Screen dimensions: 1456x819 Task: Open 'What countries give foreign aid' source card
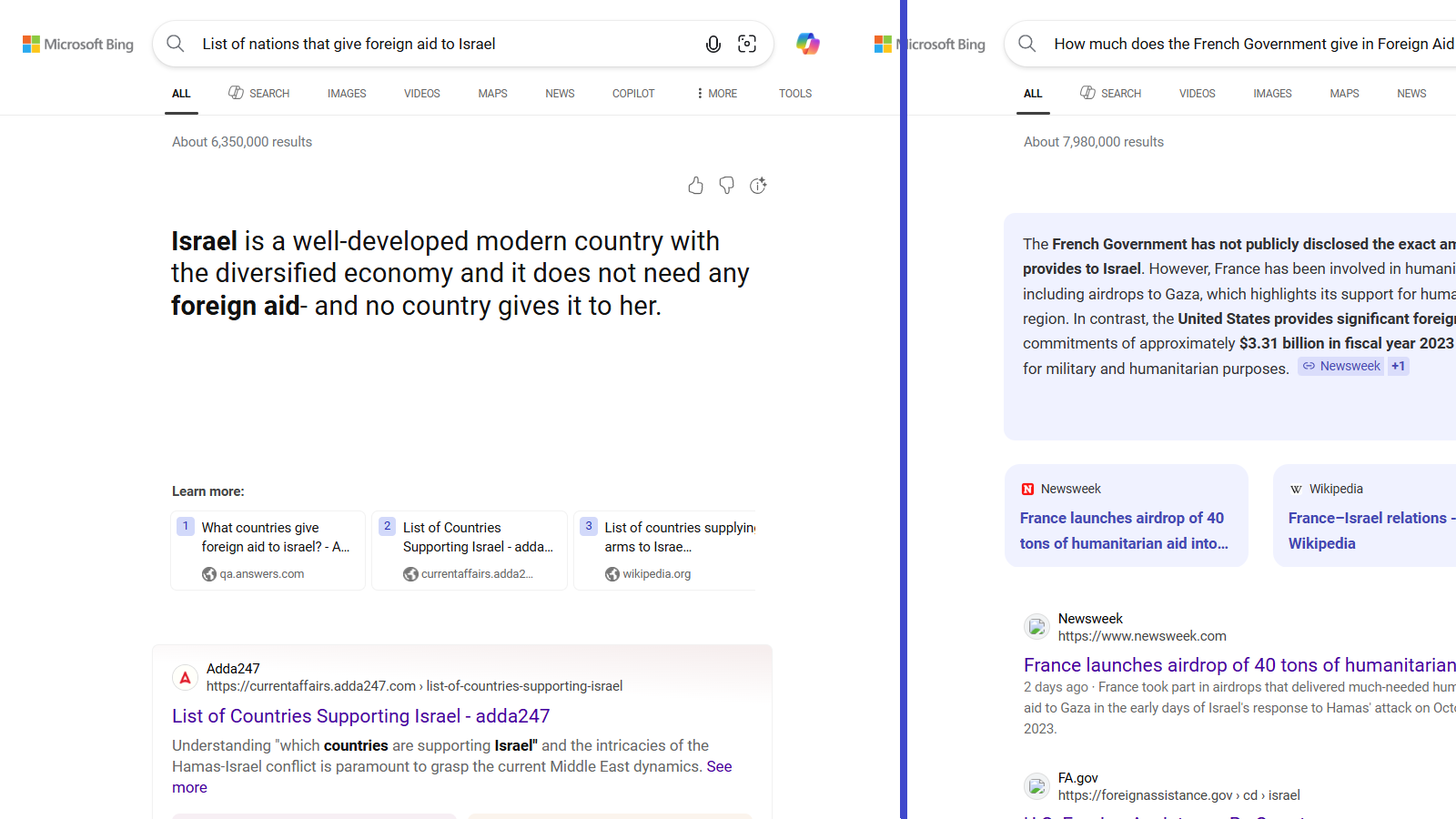coord(268,551)
